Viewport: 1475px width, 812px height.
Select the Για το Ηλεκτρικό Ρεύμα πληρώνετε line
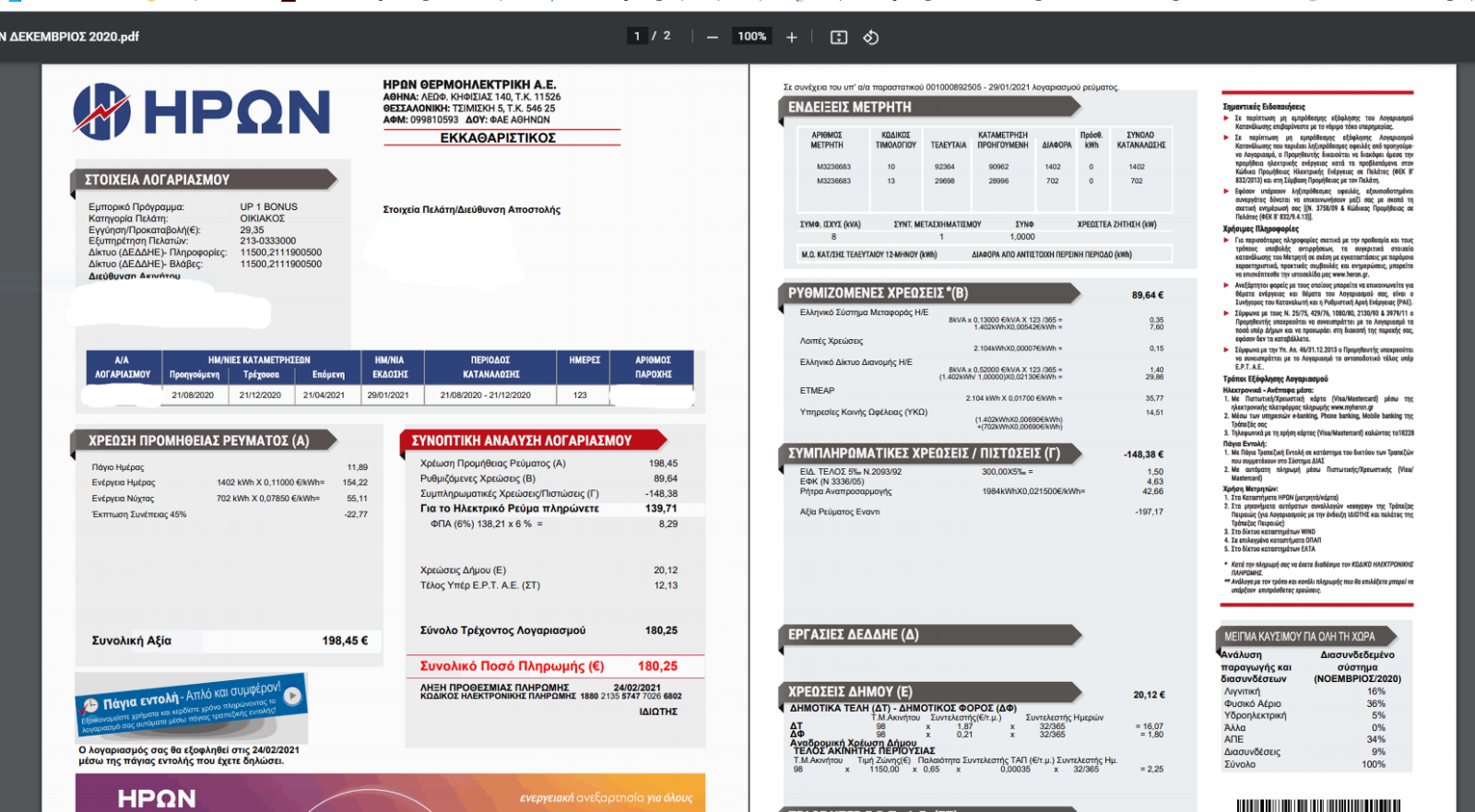click(x=549, y=508)
